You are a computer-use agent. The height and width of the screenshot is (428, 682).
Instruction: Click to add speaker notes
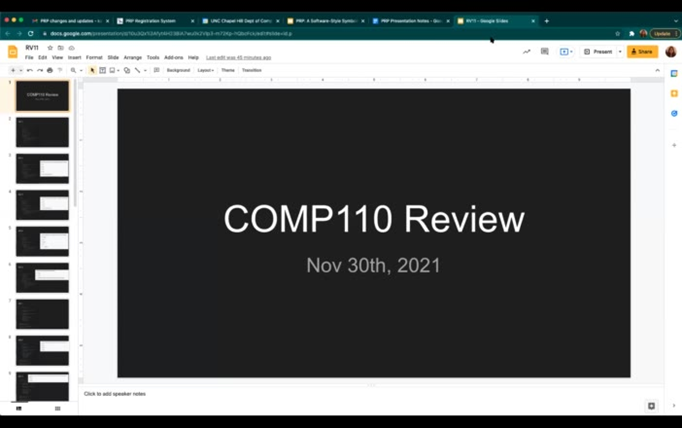click(115, 394)
